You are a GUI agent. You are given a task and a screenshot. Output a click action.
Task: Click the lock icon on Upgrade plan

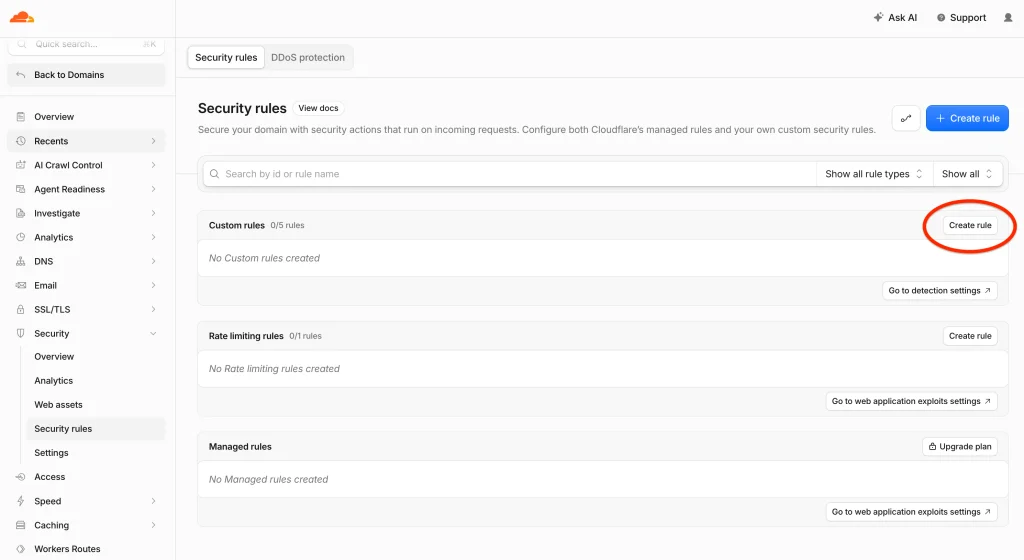pyautogui.click(x=932, y=446)
